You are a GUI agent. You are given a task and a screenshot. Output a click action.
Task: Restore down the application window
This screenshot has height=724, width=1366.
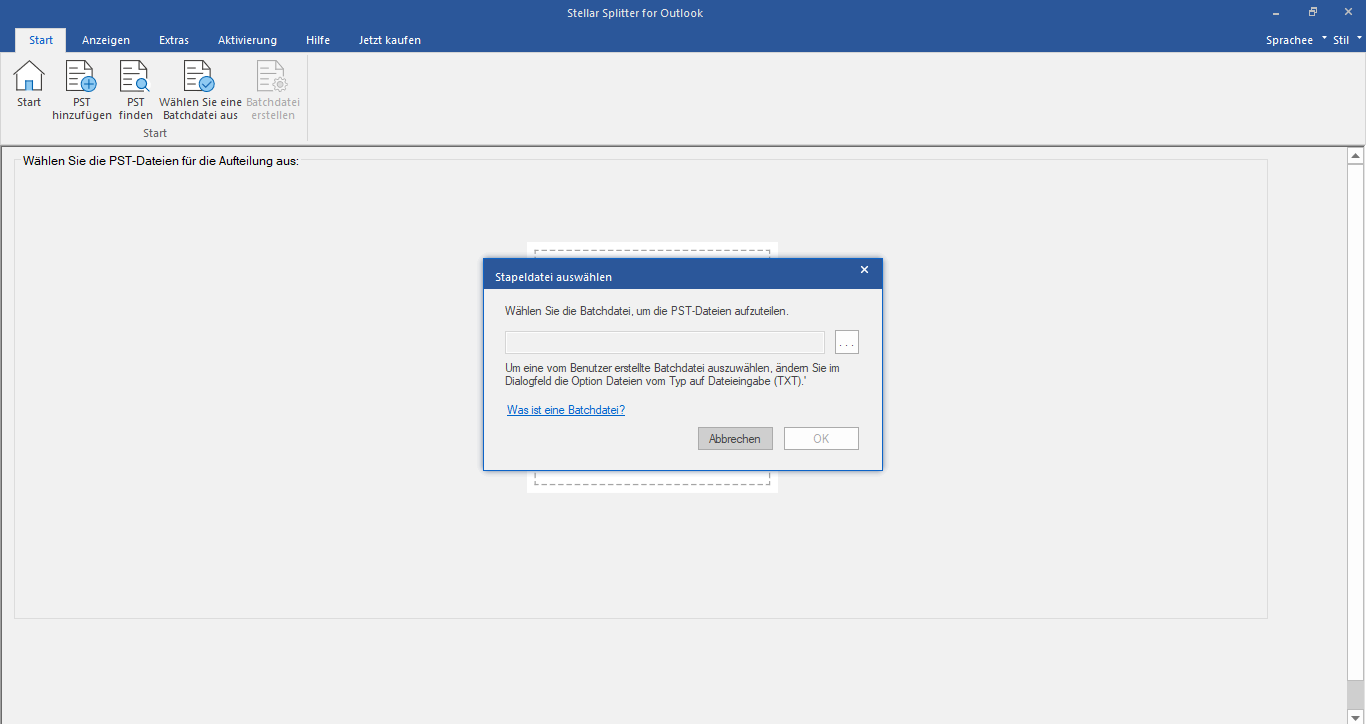pyautogui.click(x=1313, y=12)
